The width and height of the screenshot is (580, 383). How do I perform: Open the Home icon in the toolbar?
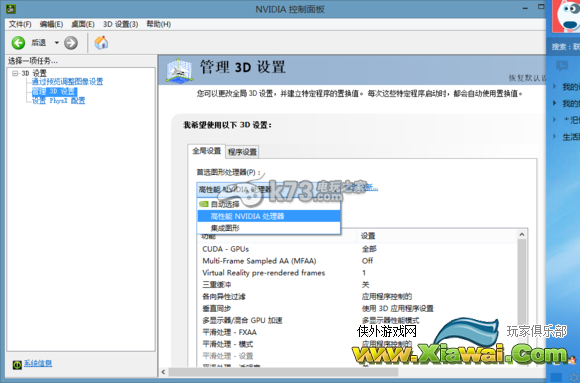coord(101,43)
